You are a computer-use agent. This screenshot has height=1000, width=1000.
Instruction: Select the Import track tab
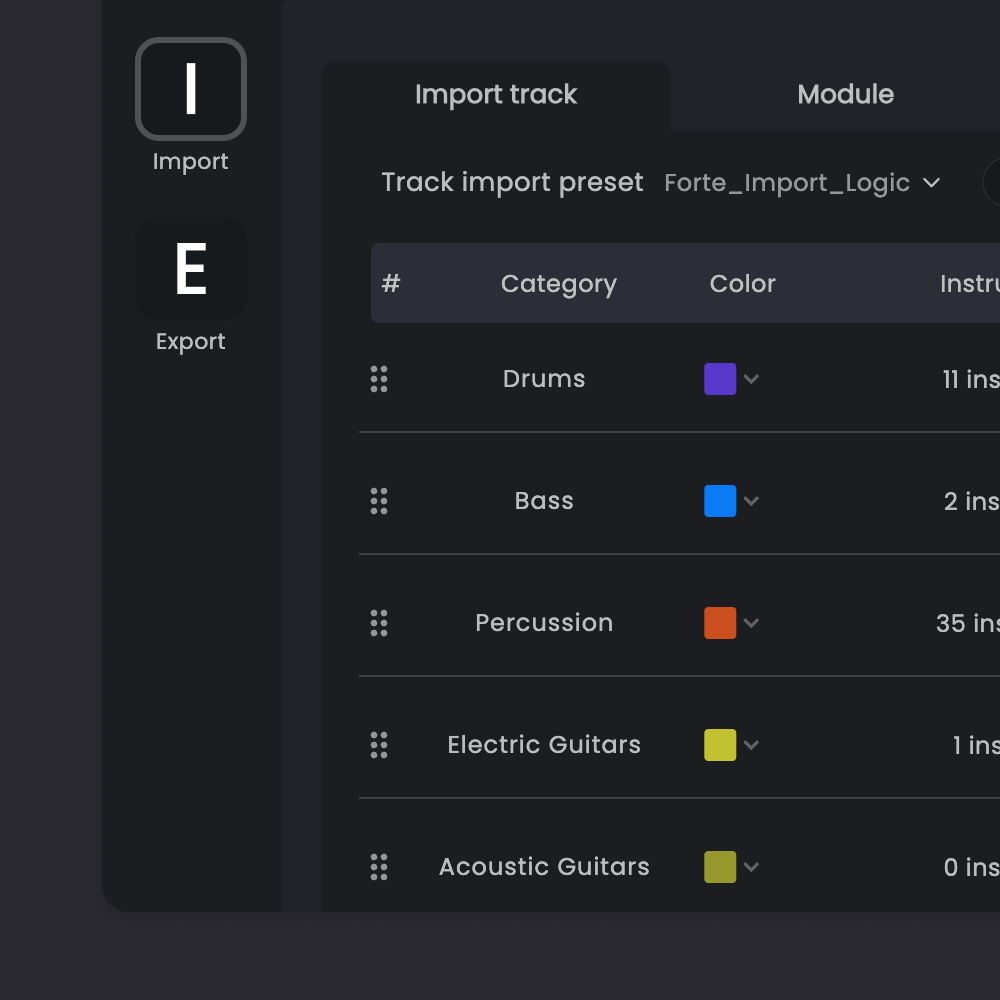coord(496,94)
